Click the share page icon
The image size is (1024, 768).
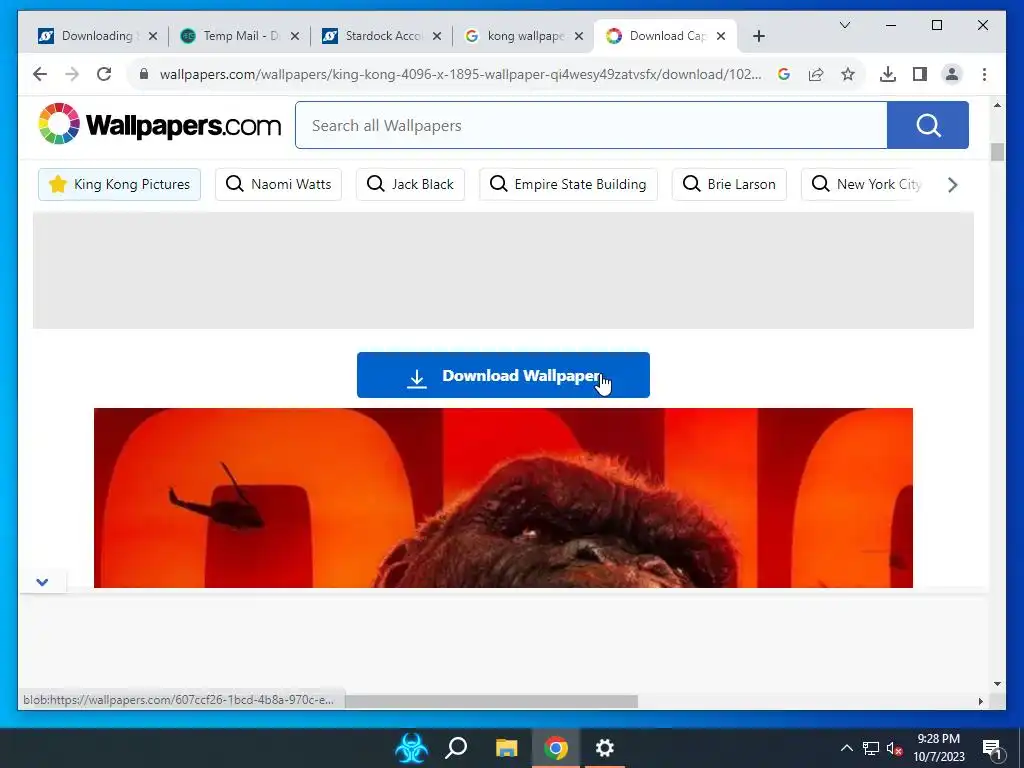(x=816, y=74)
